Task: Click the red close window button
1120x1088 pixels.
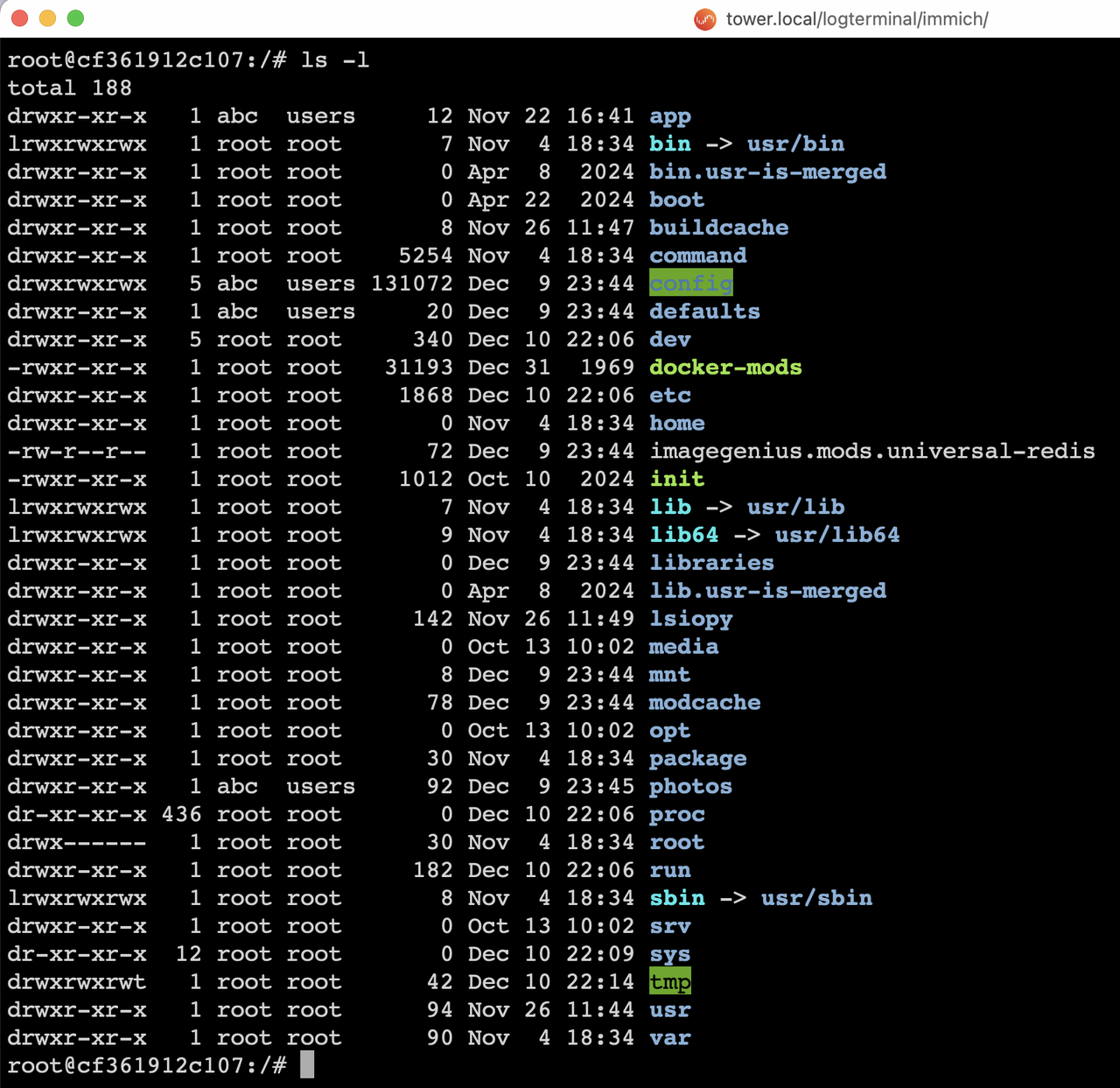Action: point(20,18)
